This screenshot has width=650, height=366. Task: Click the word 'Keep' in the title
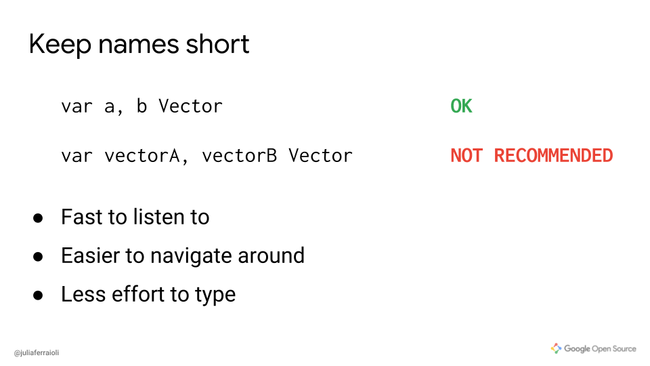(60, 45)
